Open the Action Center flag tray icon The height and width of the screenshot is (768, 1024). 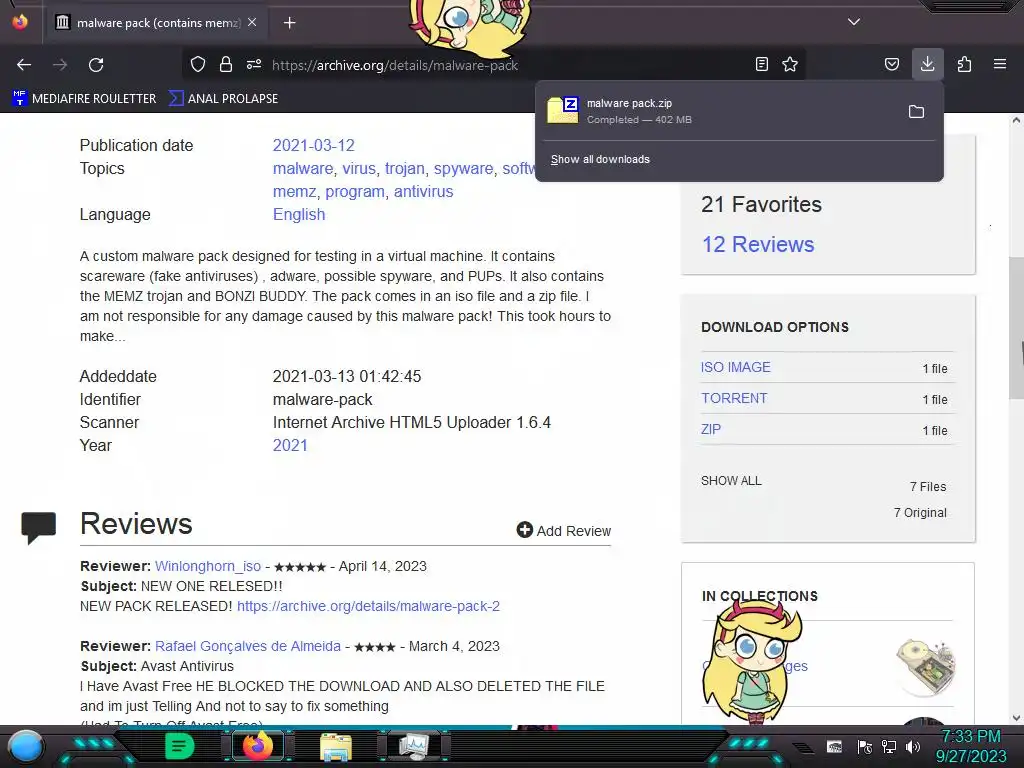point(864,746)
